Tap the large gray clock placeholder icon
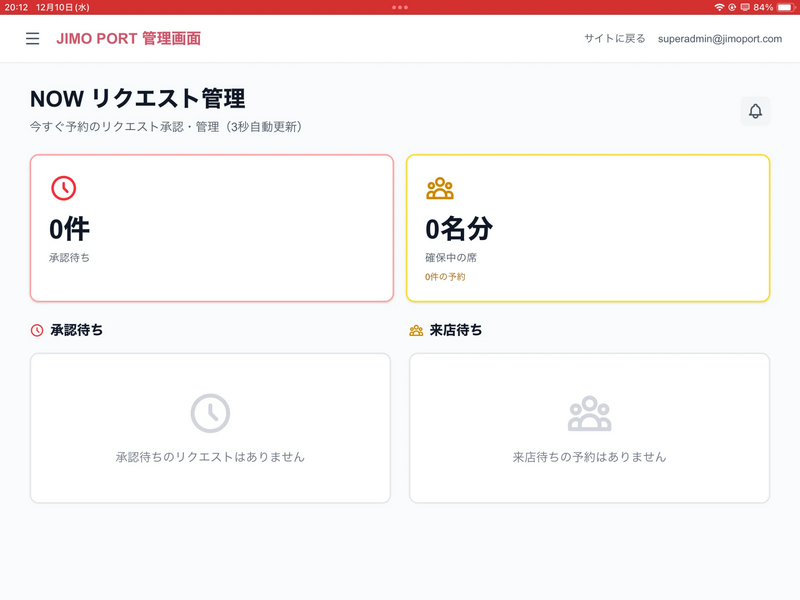 coord(210,413)
